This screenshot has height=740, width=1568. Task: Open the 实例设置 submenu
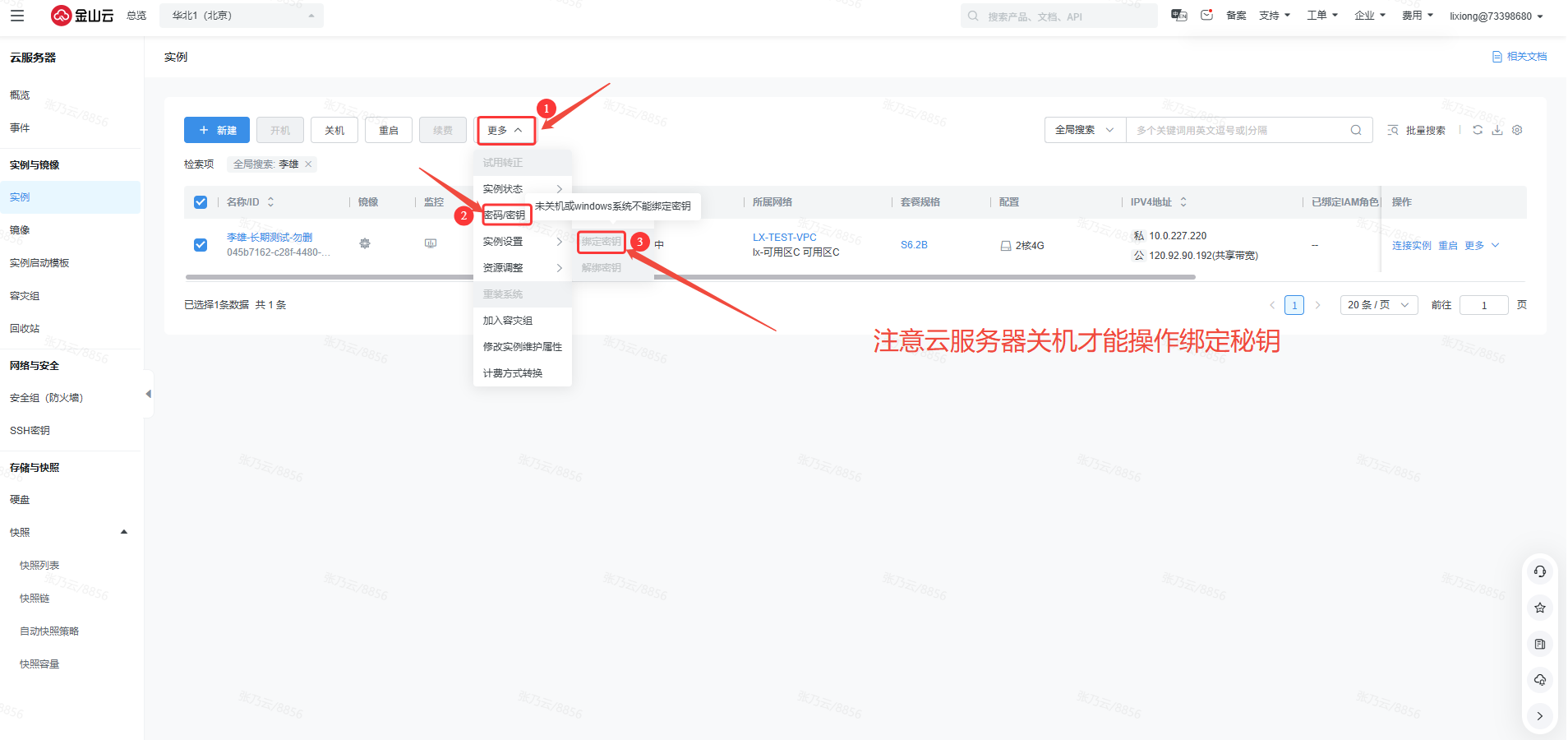coord(523,242)
